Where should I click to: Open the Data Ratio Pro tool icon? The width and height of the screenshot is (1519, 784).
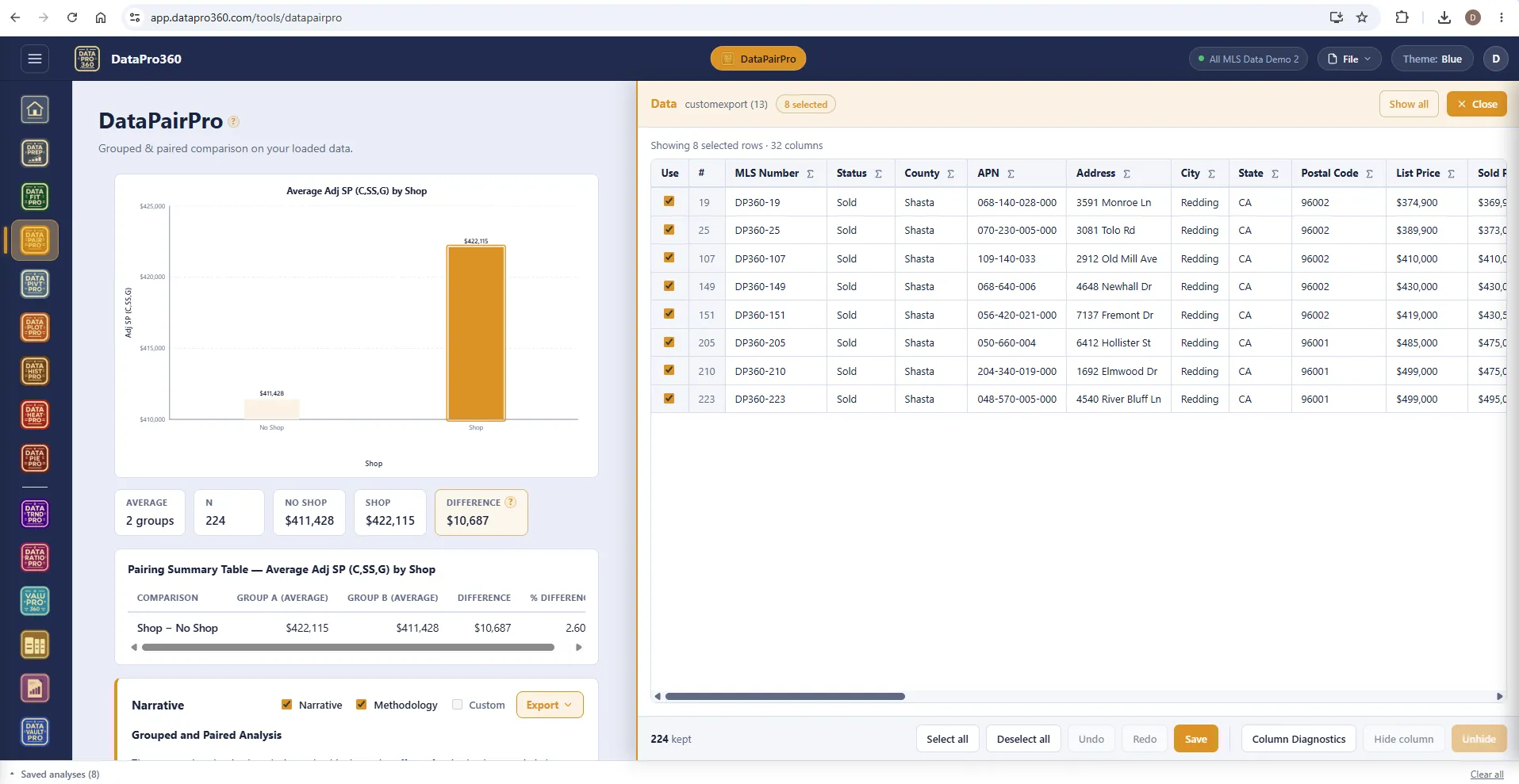point(35,557)
